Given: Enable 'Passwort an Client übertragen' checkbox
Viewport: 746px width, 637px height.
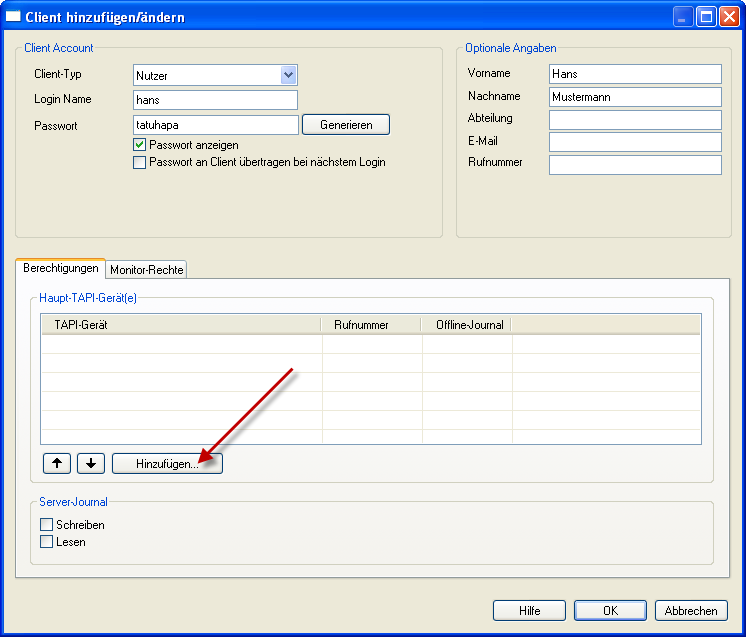Looking at the screenshot, I should click(x=140, y=162).
